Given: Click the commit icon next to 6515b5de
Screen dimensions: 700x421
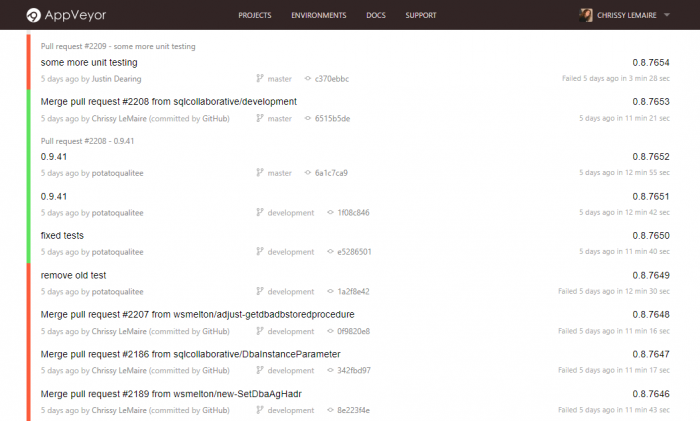Looking at the screenshot, I should coord(307,118).
